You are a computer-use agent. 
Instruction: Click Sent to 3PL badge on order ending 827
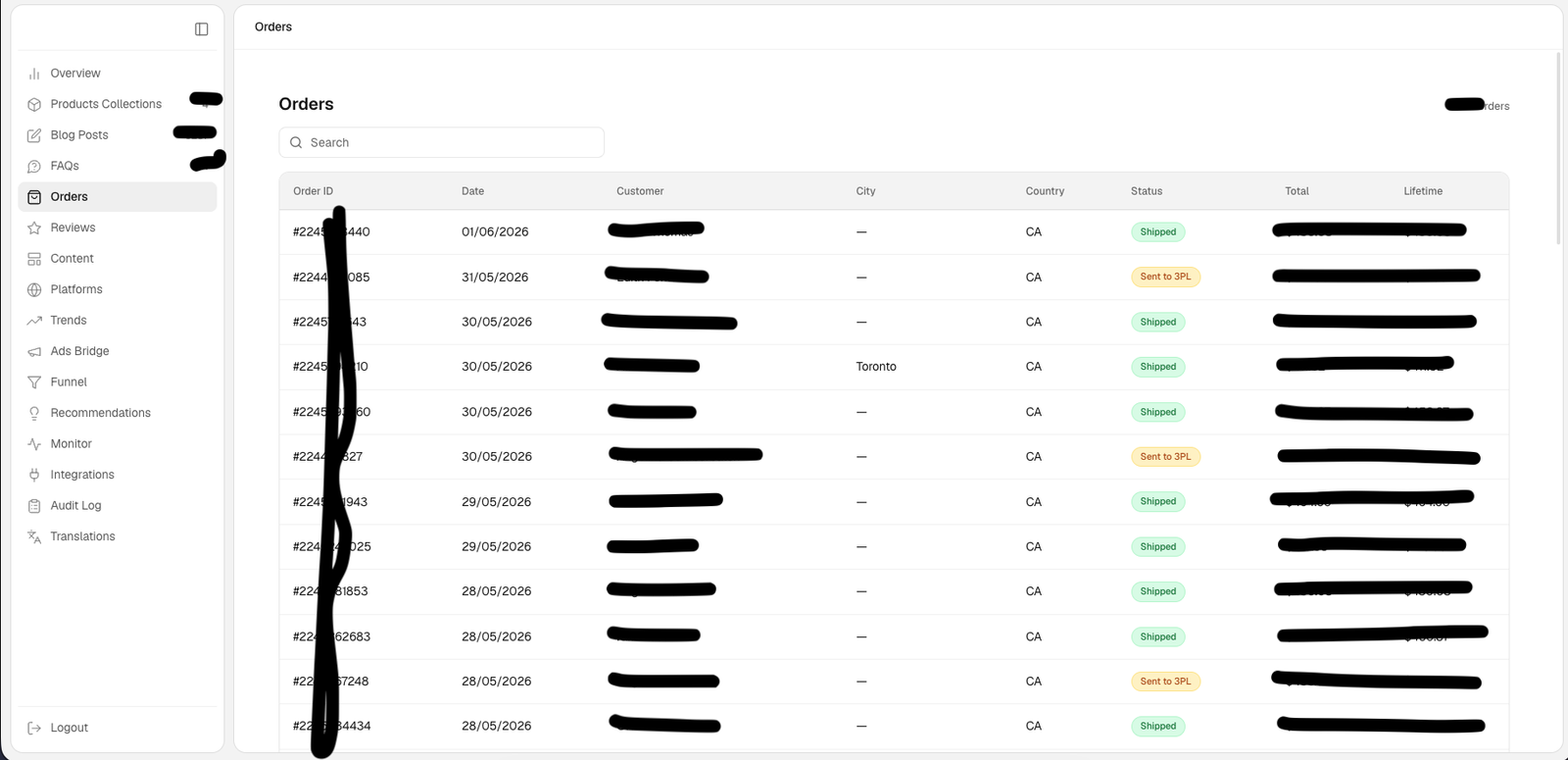1165,457
